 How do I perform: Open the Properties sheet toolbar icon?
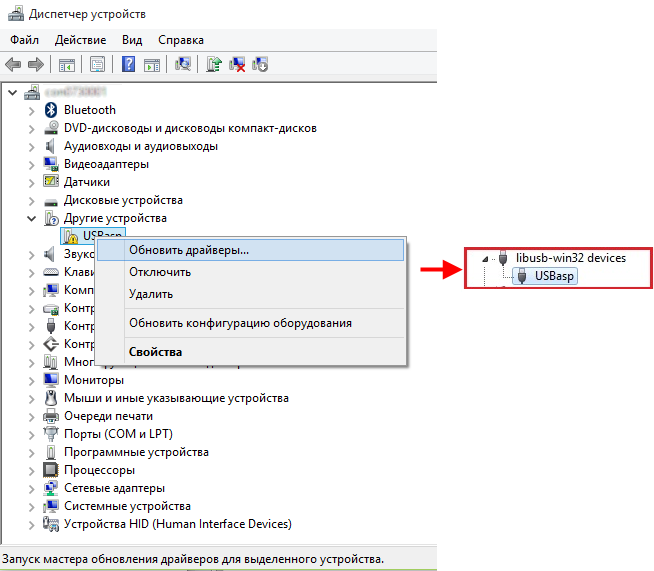[98, 65]
